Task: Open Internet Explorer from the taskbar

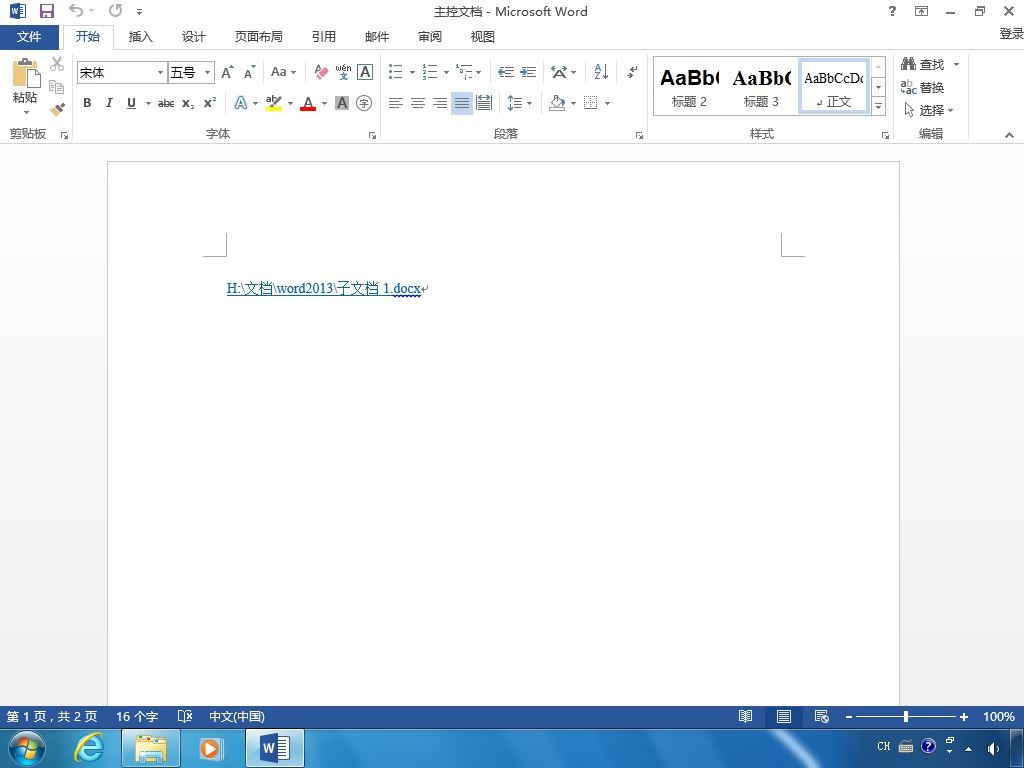Action: pyautogui.click(x=89, y=748)
